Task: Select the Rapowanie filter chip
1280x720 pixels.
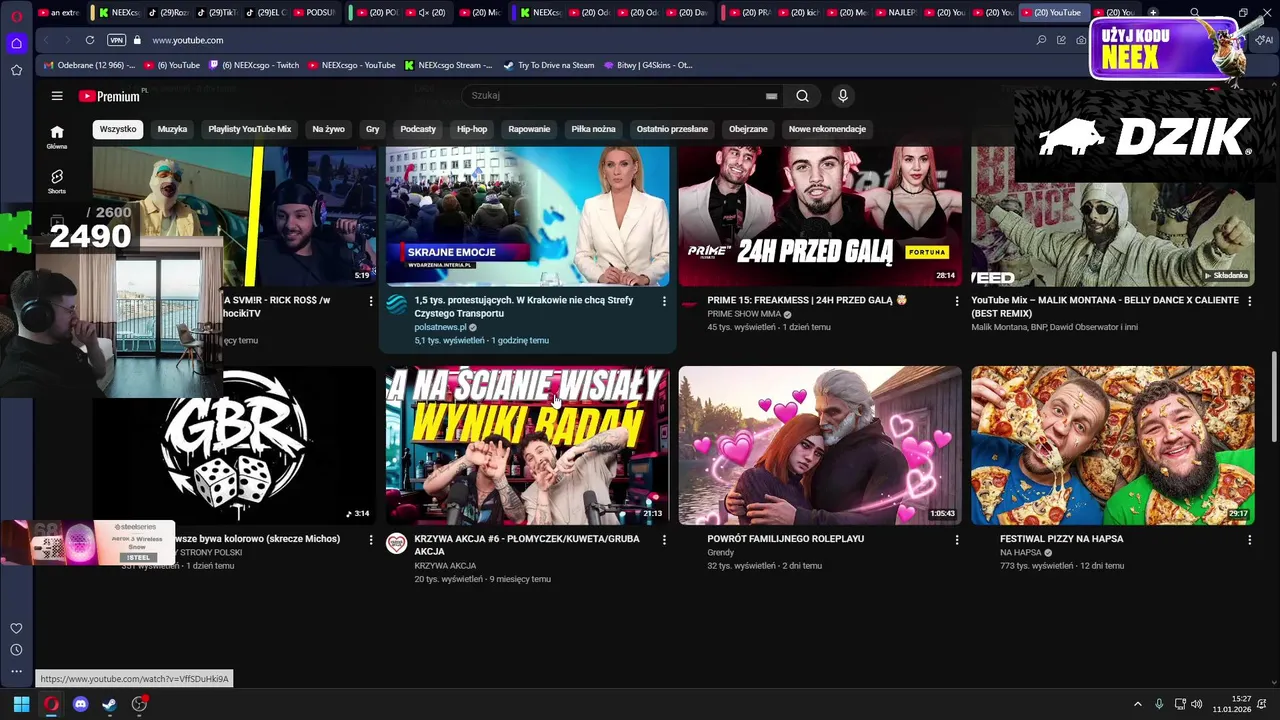Action: coord(529,129)
